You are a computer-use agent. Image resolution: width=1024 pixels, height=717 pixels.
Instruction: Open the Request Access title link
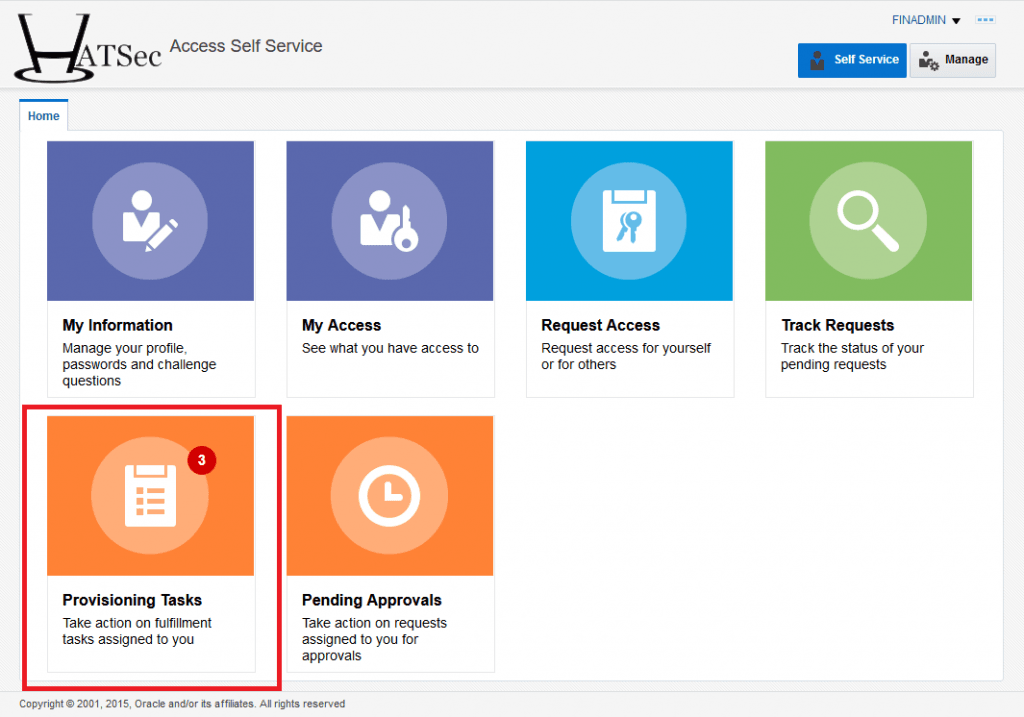coord(600,325)
